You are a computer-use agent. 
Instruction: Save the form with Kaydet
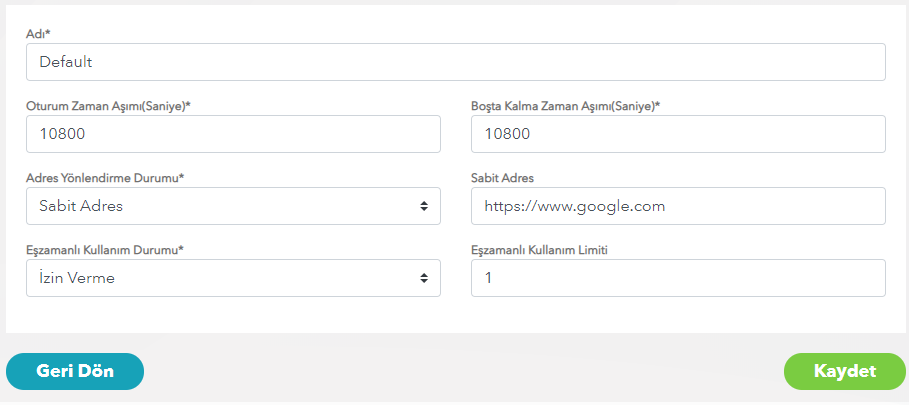click(845, 371)
